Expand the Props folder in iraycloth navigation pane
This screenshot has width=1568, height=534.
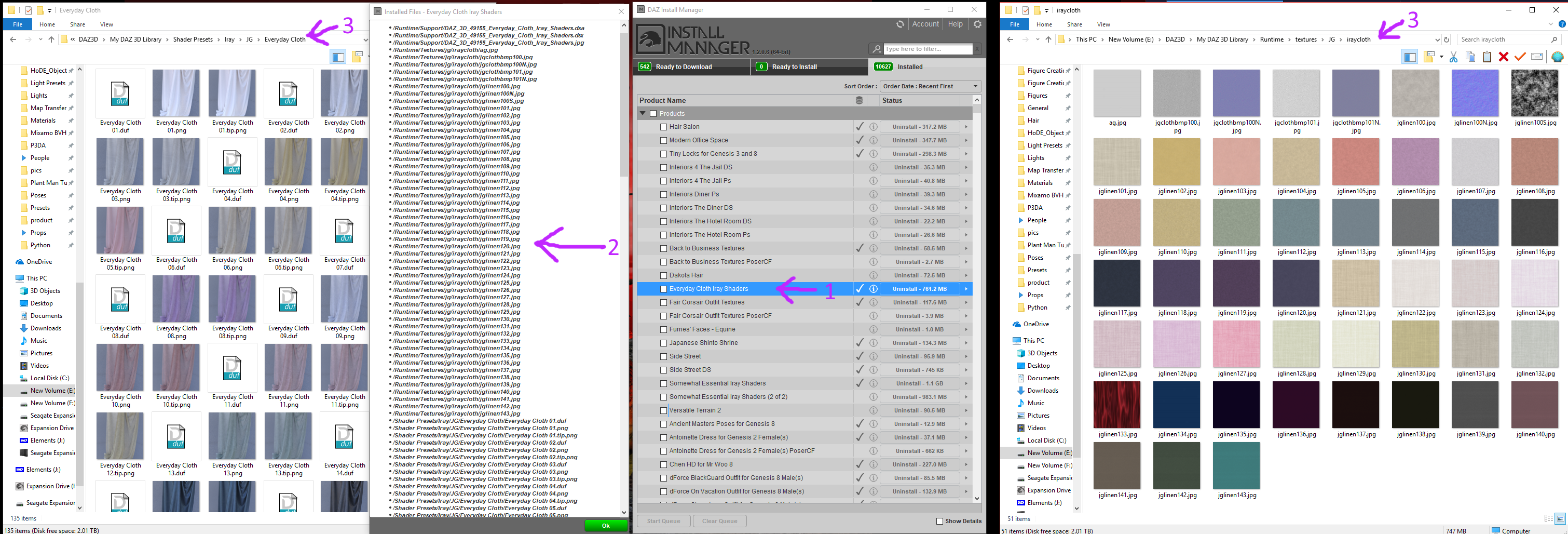[x=1021, y=296]
